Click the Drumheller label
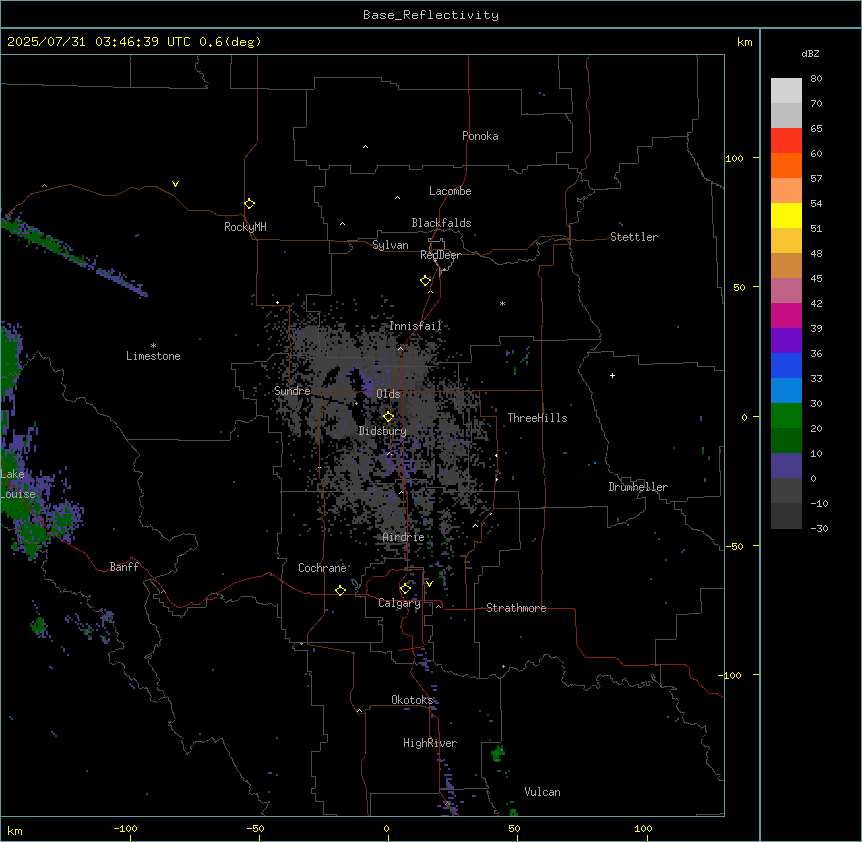Screen dimensions: 862x842 point(638,487)
